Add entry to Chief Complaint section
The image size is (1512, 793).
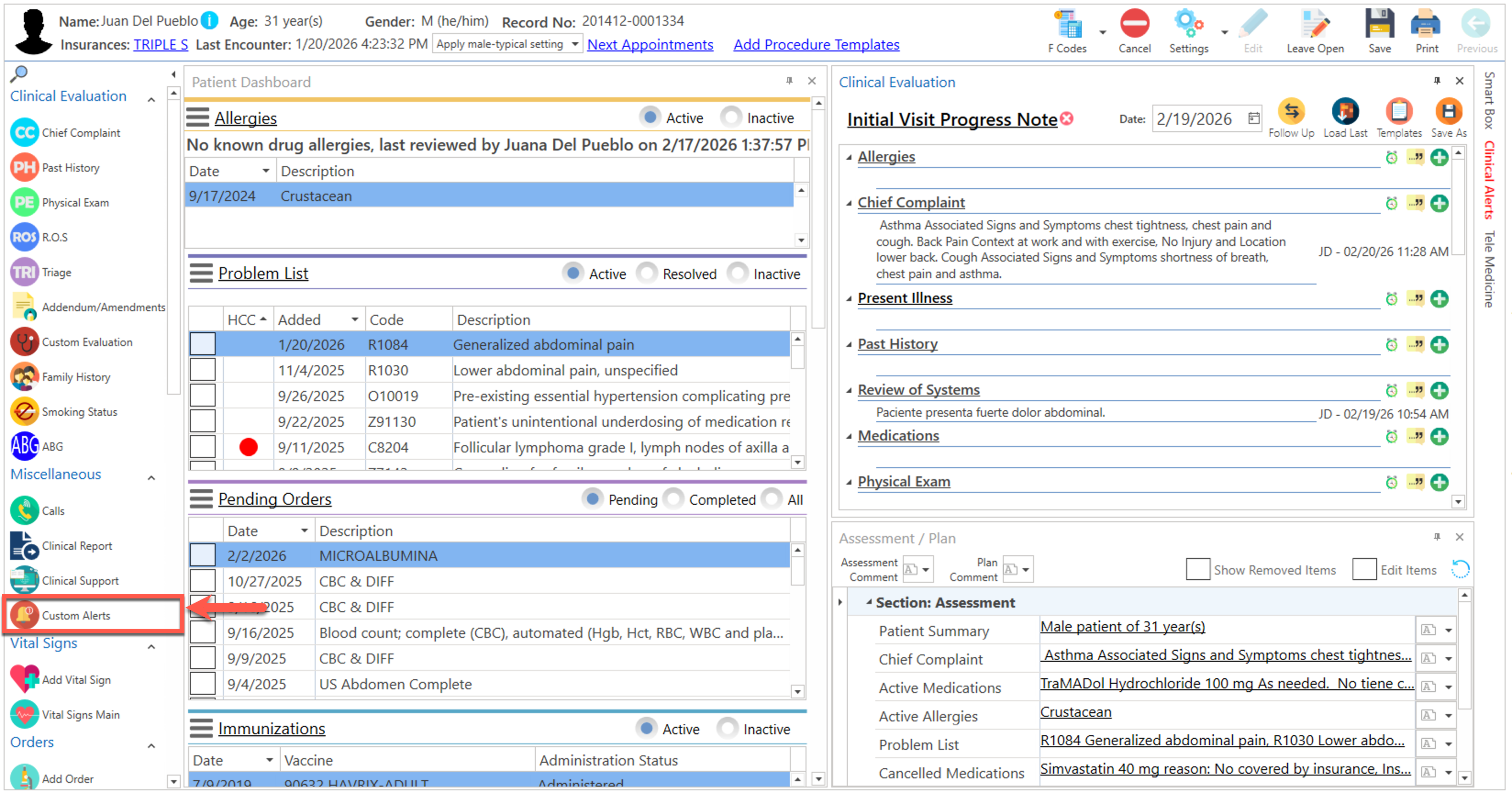point(1439,203)
